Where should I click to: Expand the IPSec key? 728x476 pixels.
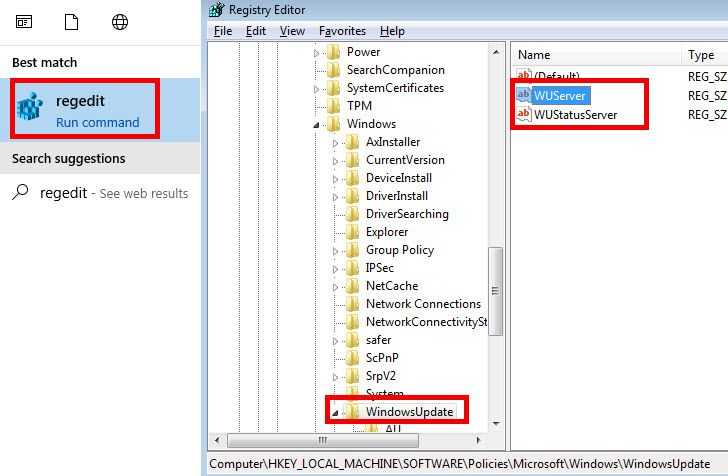point(335,269)
